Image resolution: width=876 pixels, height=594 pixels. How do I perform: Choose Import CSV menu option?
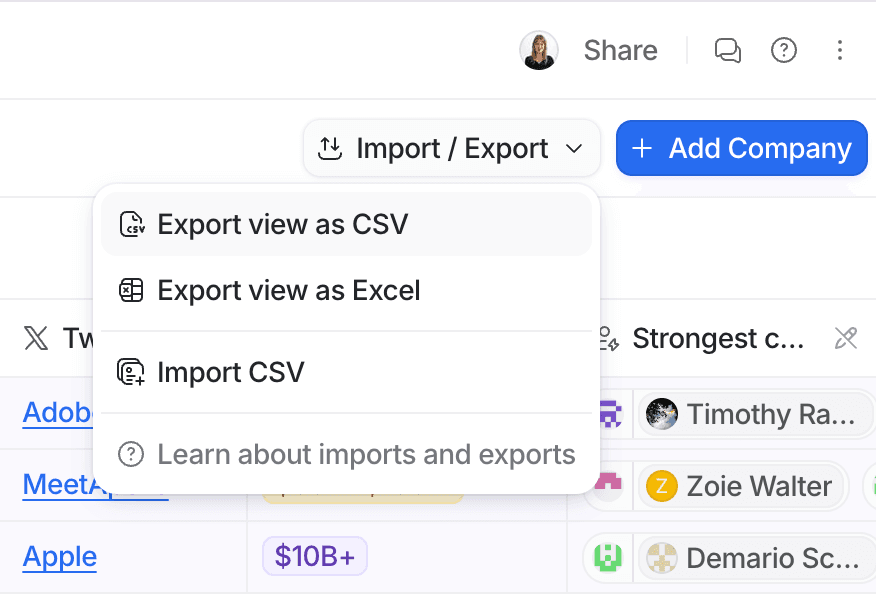[230, 372]
